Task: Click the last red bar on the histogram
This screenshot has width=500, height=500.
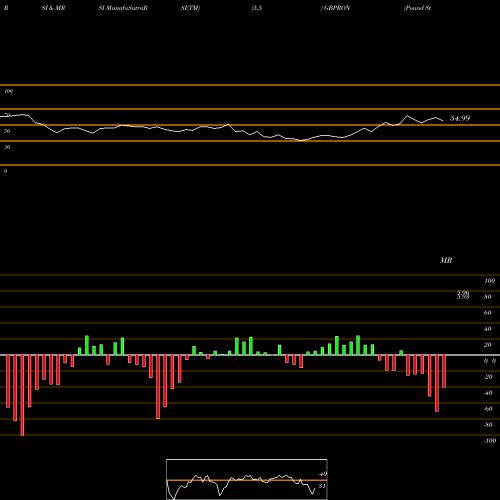Action: 444,371
